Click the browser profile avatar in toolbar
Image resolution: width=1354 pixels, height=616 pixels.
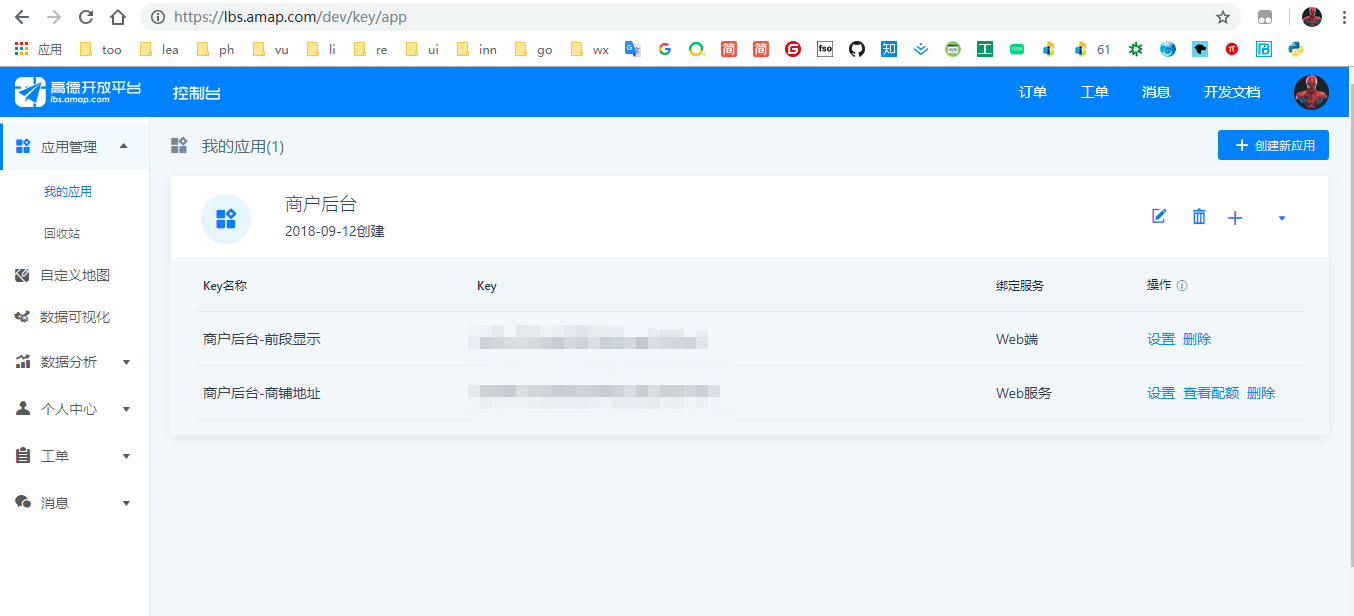point(1312,17)
